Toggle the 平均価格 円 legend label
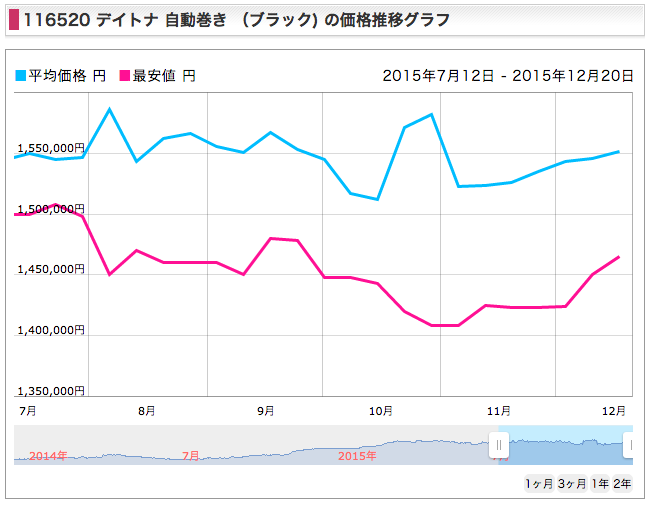The width and height of the screenshot is (651, 506). 67,76
